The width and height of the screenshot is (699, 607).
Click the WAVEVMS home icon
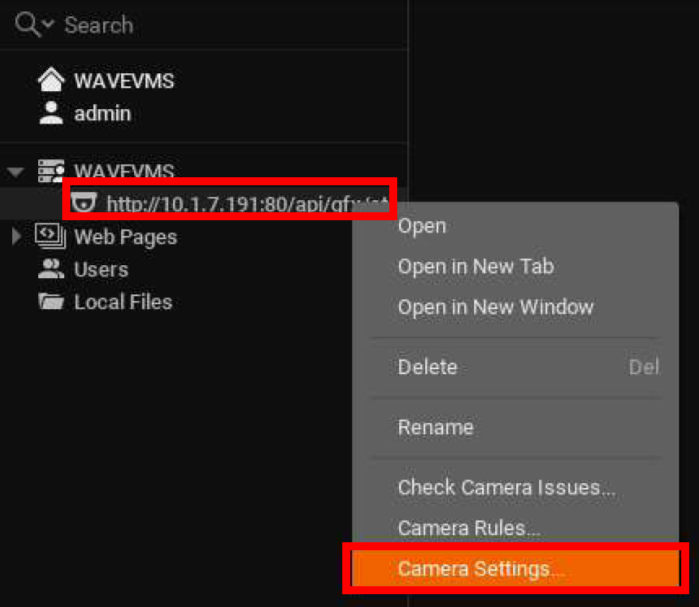tap(50, 80)
